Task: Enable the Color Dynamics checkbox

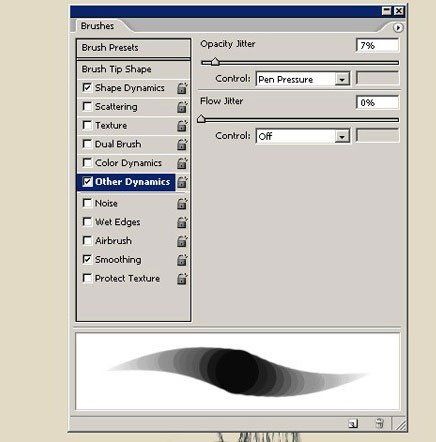Action: (x=87, y=162)
